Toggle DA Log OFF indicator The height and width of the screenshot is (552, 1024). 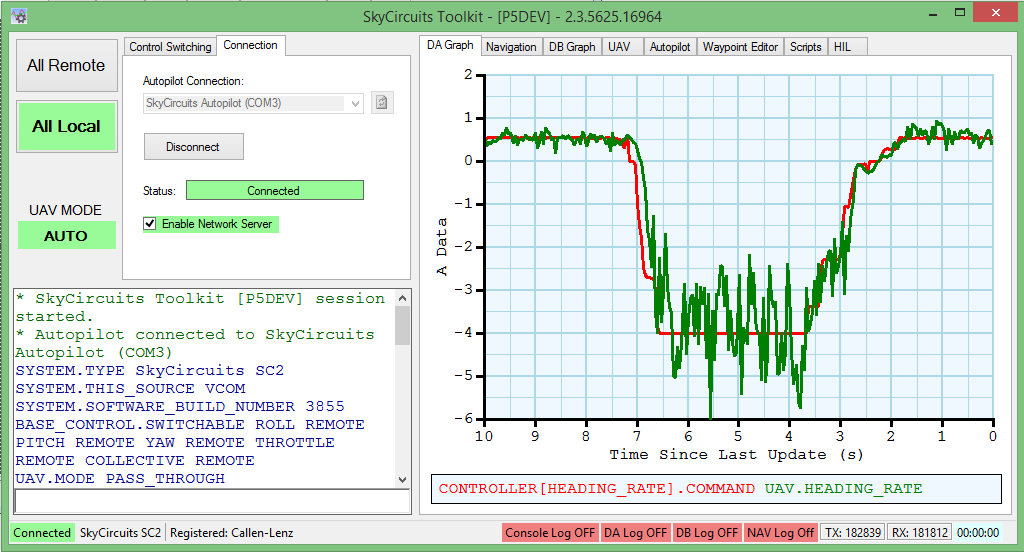click(635, 533)
